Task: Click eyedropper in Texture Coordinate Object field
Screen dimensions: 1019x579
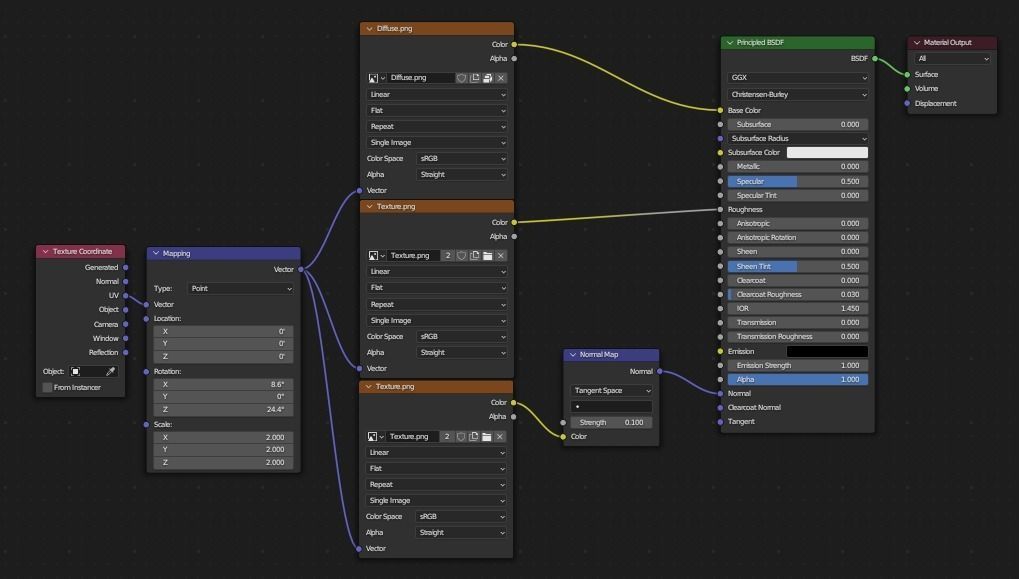Action: [x=110, y=372]
